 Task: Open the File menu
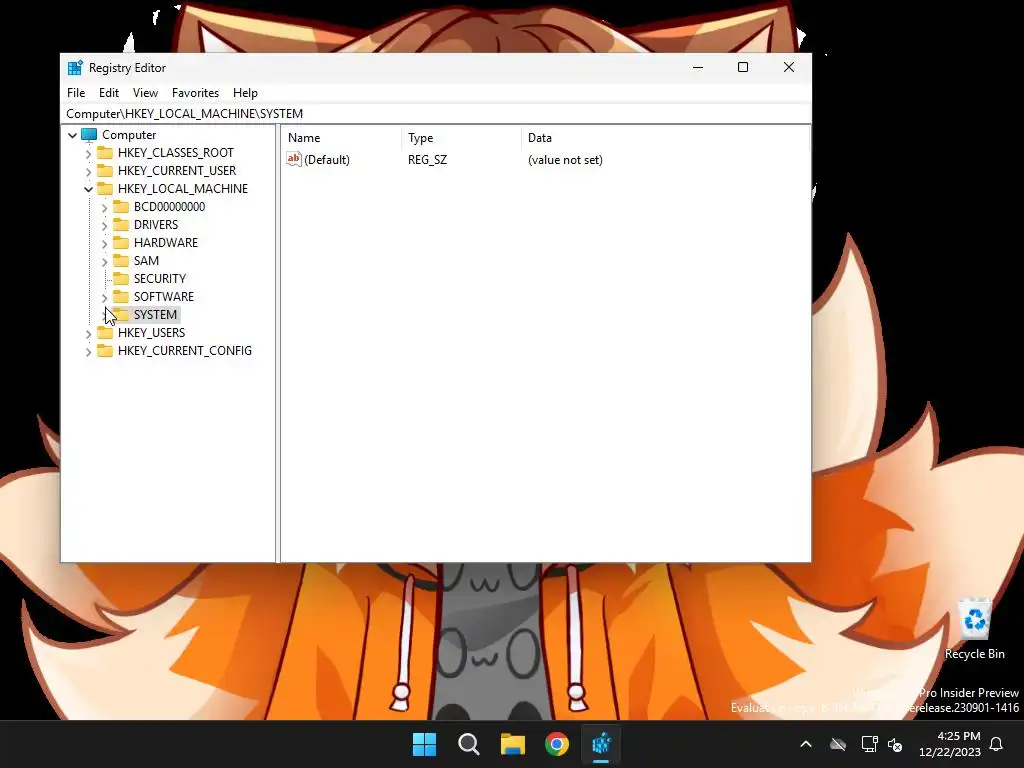click(x=76, y=93)
